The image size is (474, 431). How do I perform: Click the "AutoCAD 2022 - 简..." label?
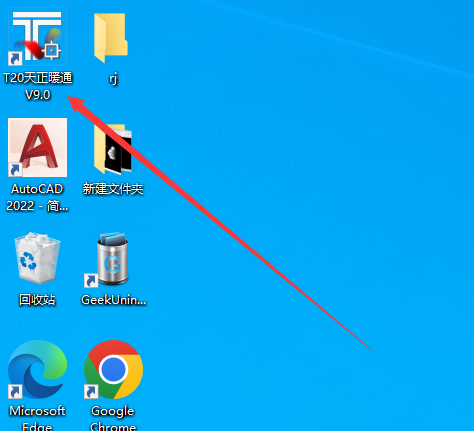(x=37, y=197)
